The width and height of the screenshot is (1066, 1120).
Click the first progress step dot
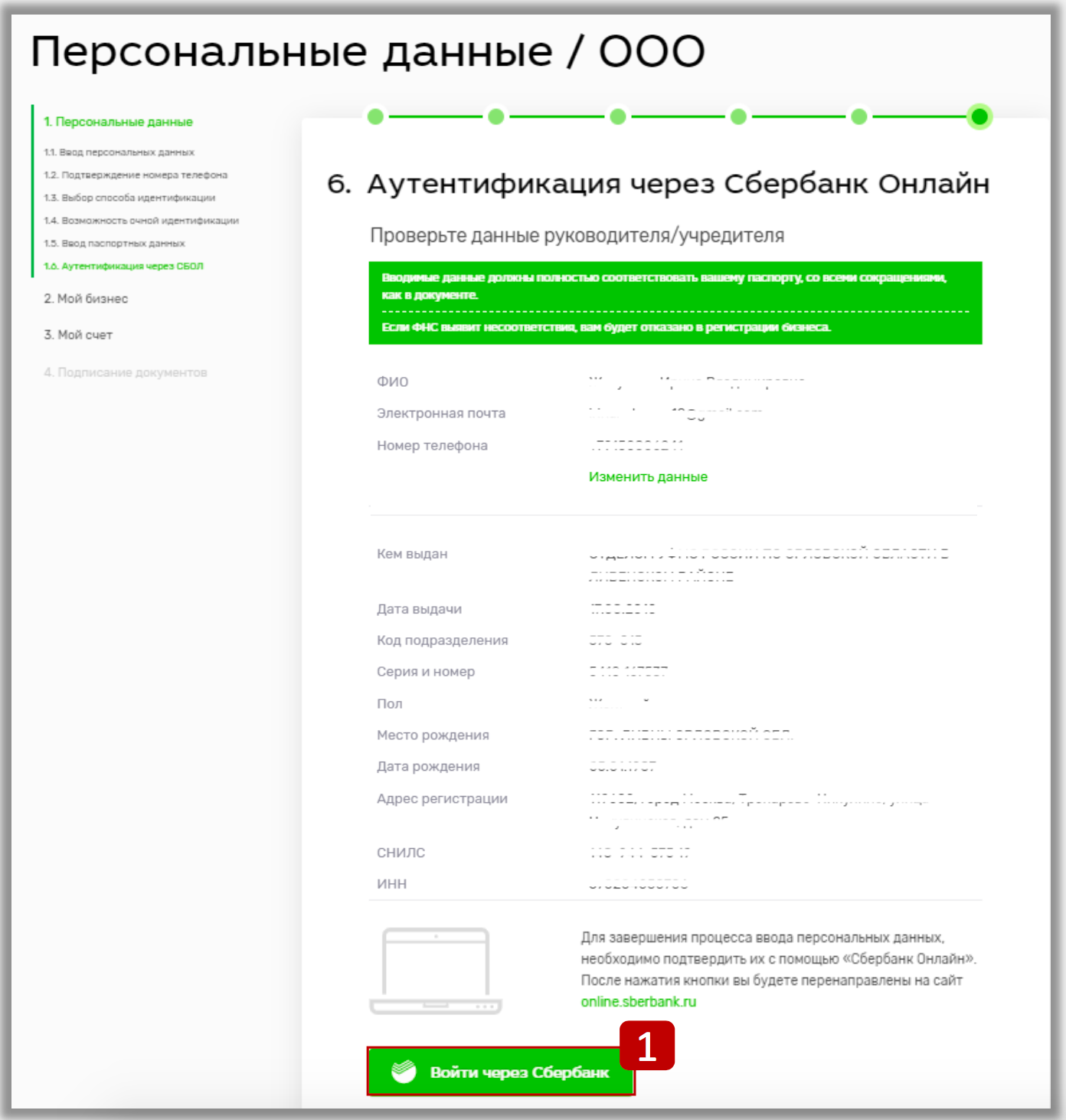point(375,116)
